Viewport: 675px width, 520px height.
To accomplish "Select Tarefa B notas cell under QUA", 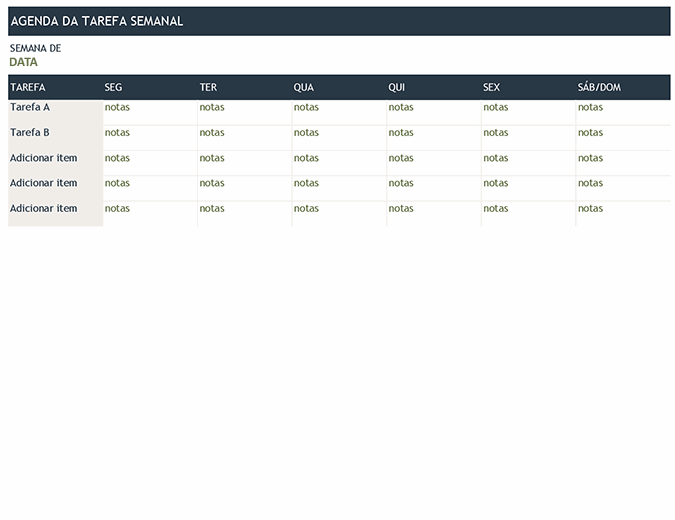I will (306, 132).
